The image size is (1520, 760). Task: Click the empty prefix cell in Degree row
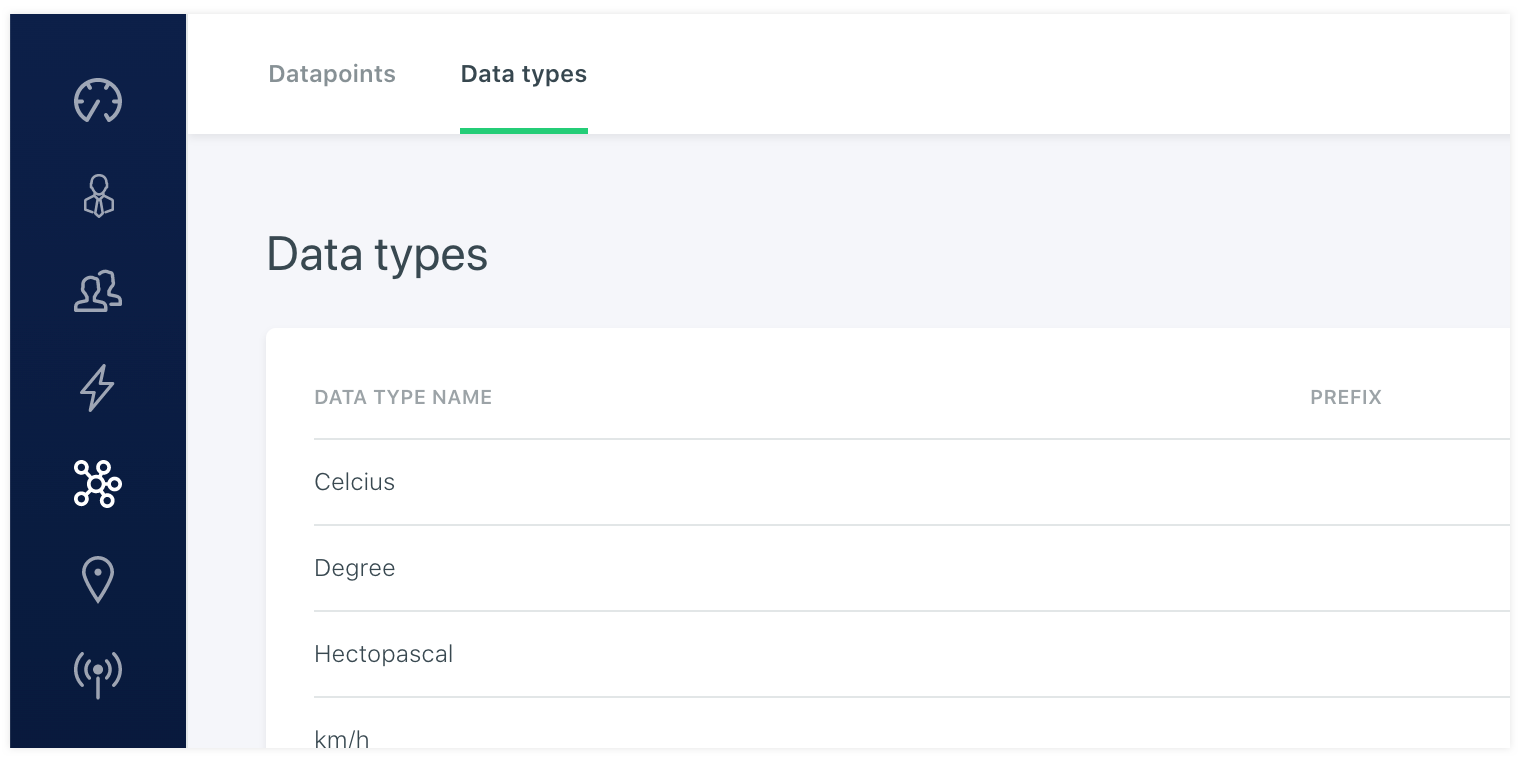[x=1345, y=568]
